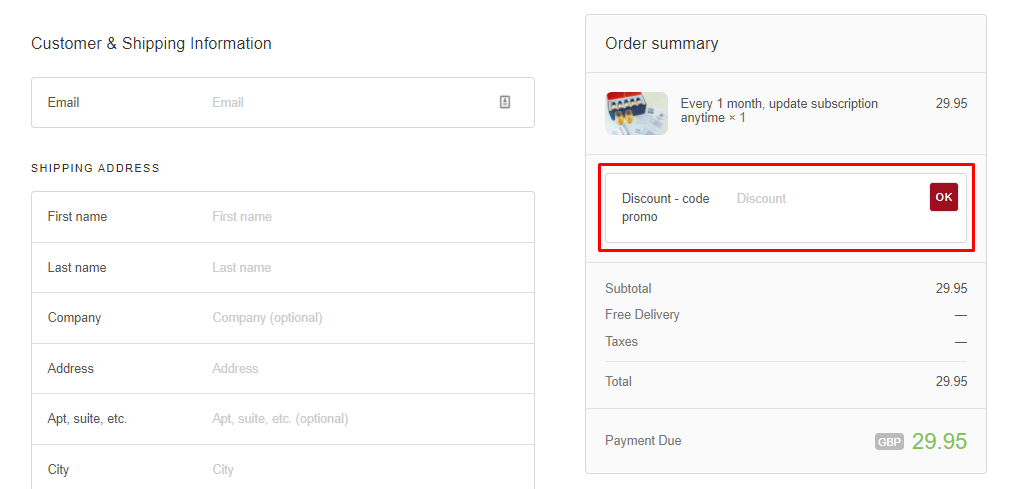Click into the First name field
Screen dimensions: 1016x489
coord(360,217)
